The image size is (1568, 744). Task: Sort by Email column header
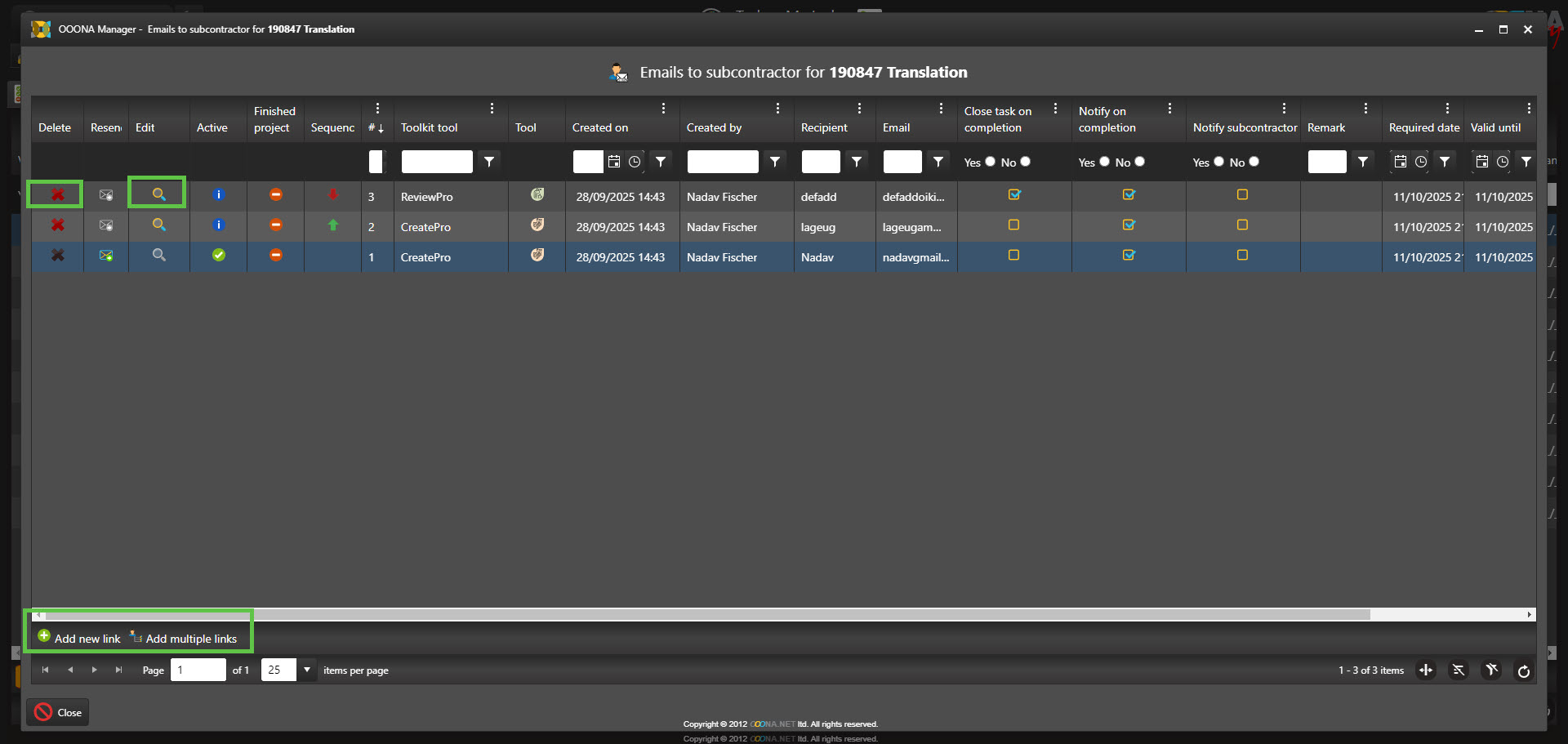[x=896, y=128]
